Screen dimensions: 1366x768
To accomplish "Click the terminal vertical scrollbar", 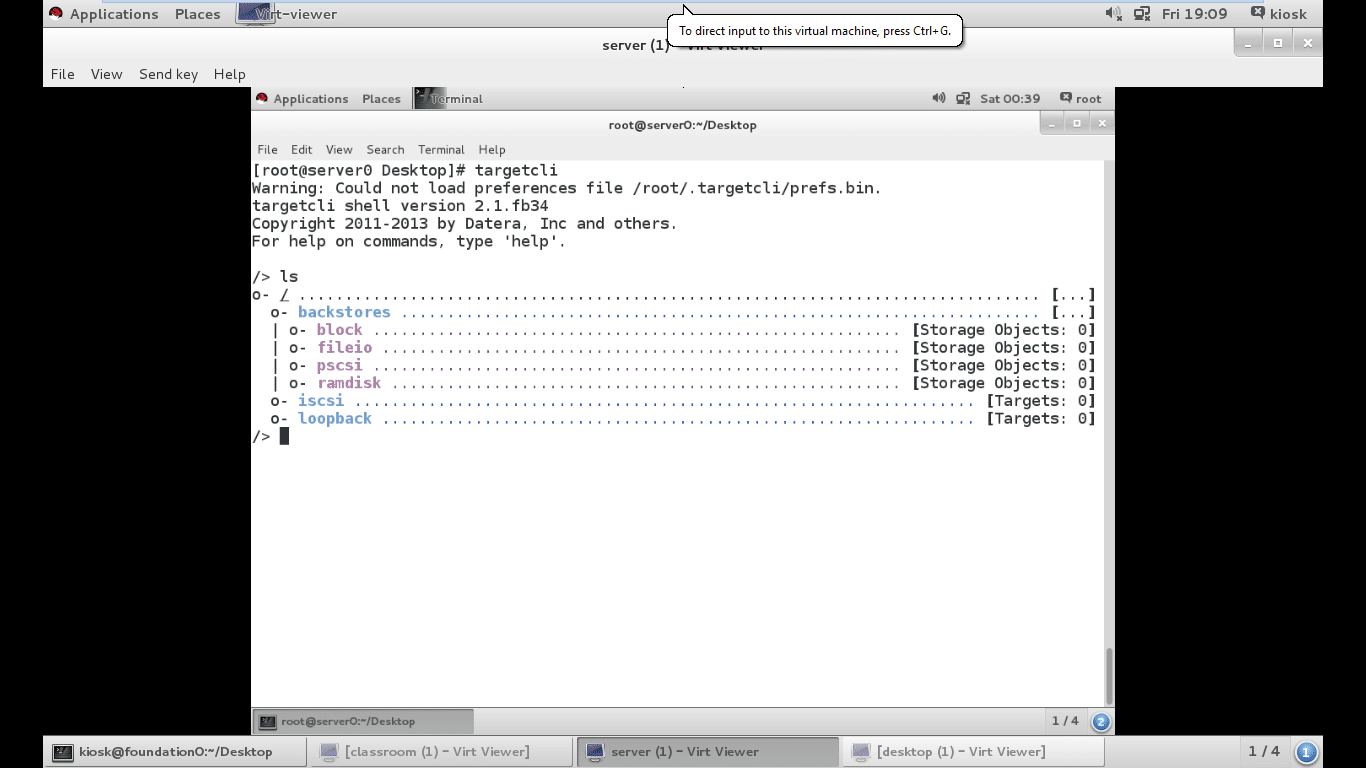I will click(1108, 676).
